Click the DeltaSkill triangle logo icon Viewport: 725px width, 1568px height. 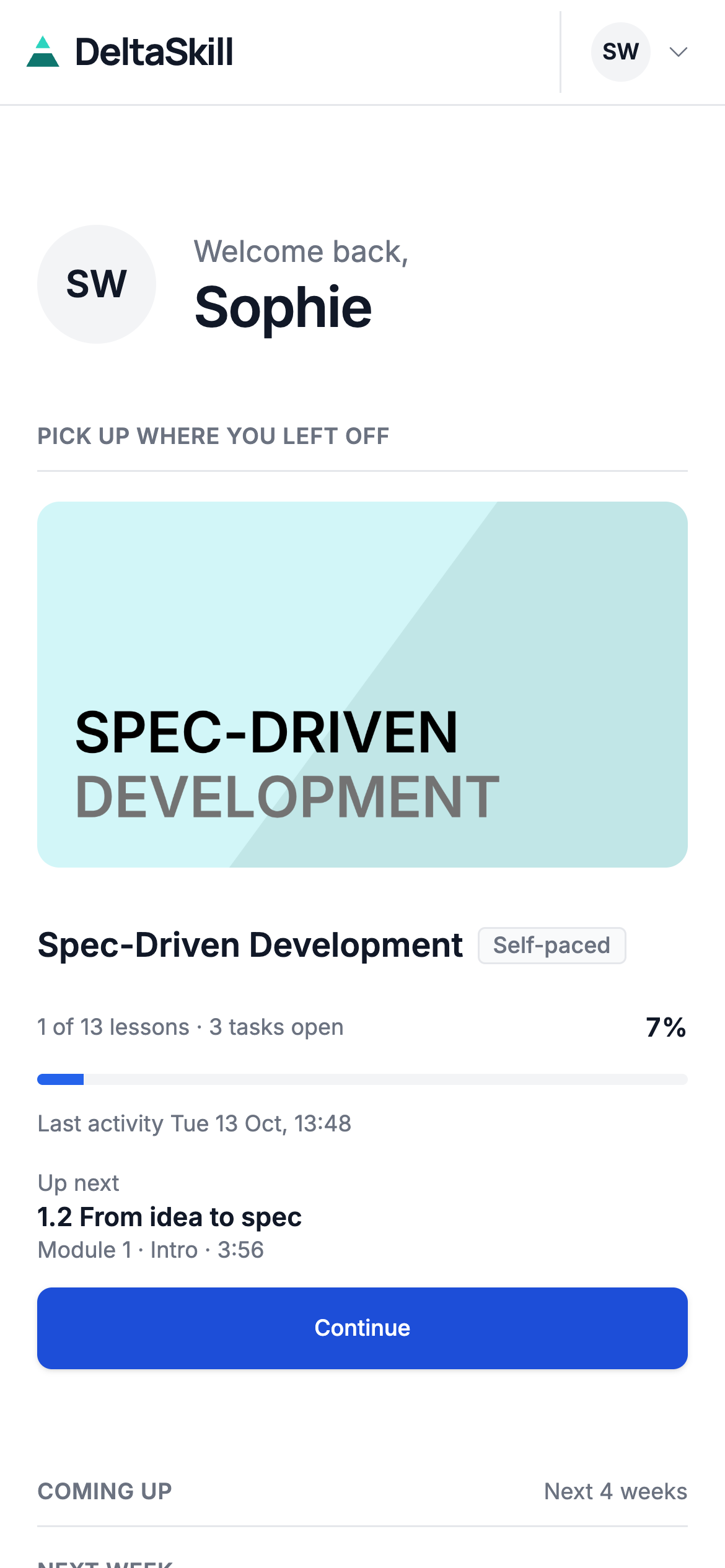point(43,51)
